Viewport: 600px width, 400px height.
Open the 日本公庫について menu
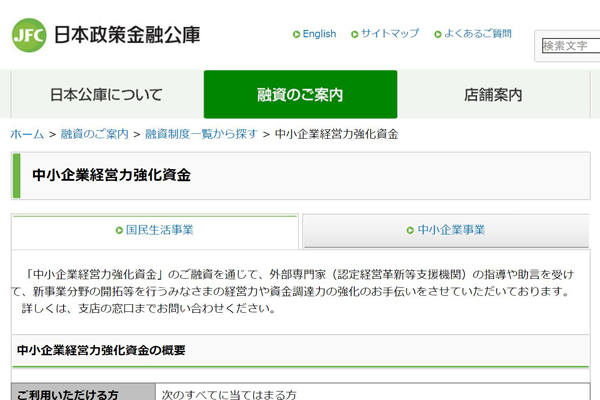[107, 94]
